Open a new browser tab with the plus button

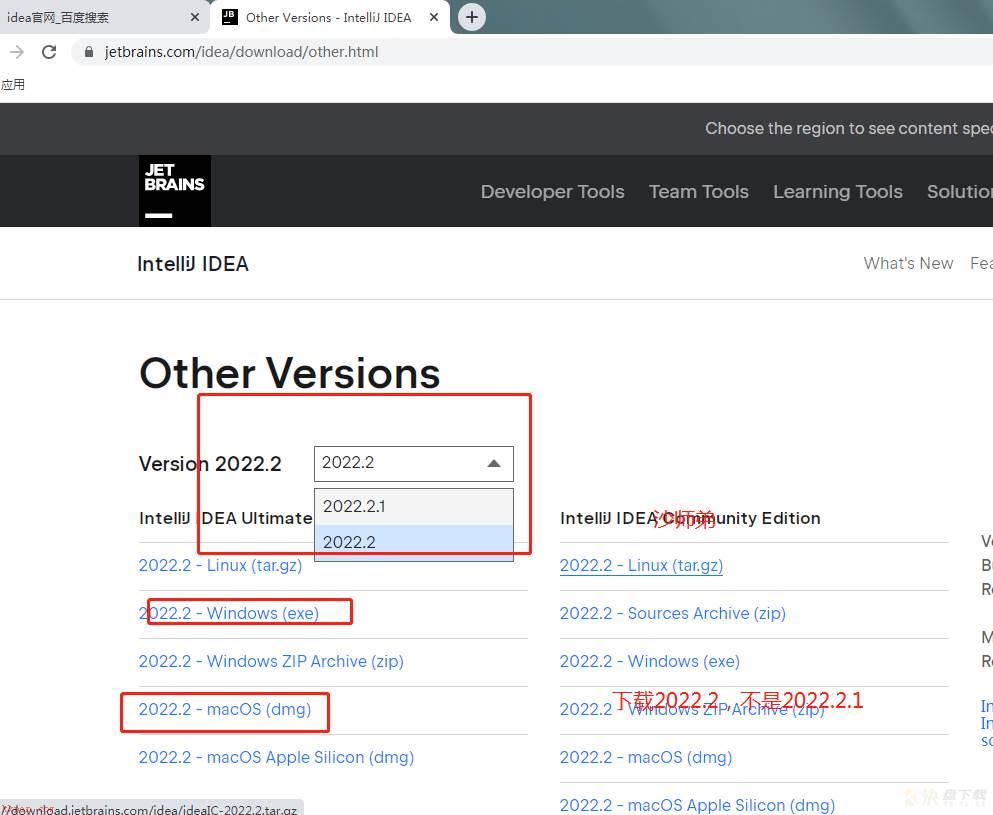(472, 17)
